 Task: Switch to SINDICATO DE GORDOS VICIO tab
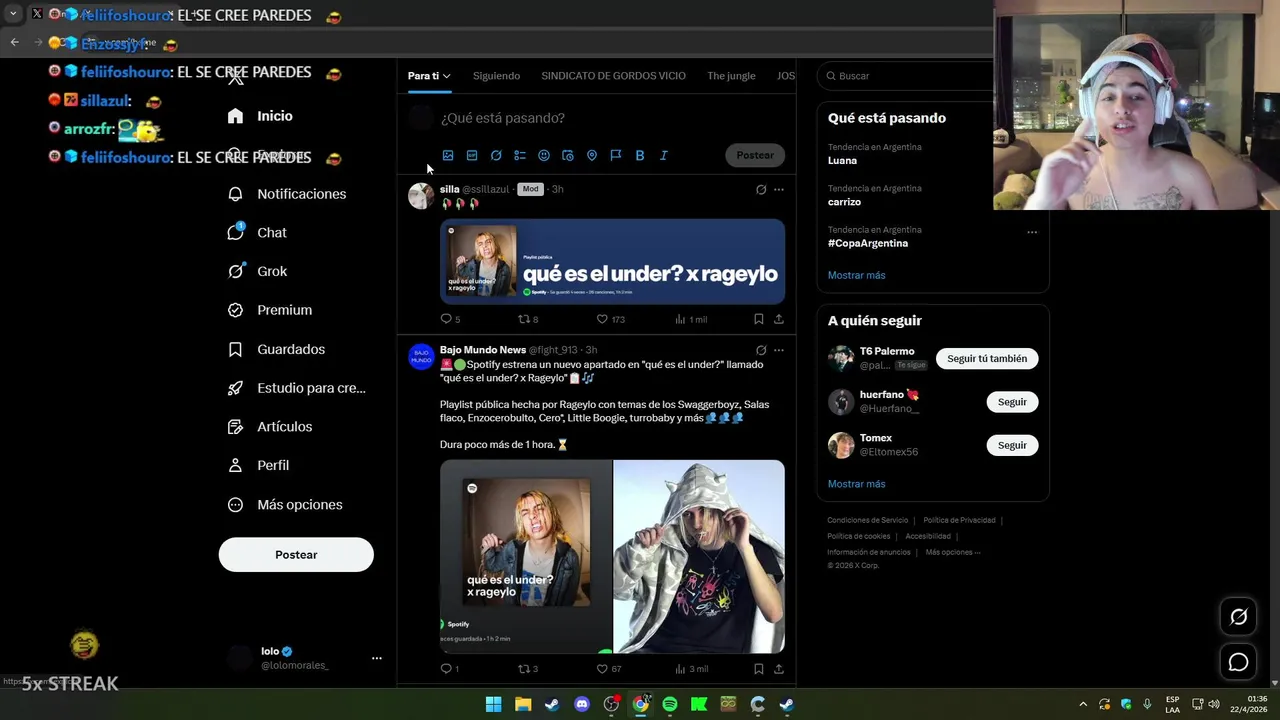point(613,76)
